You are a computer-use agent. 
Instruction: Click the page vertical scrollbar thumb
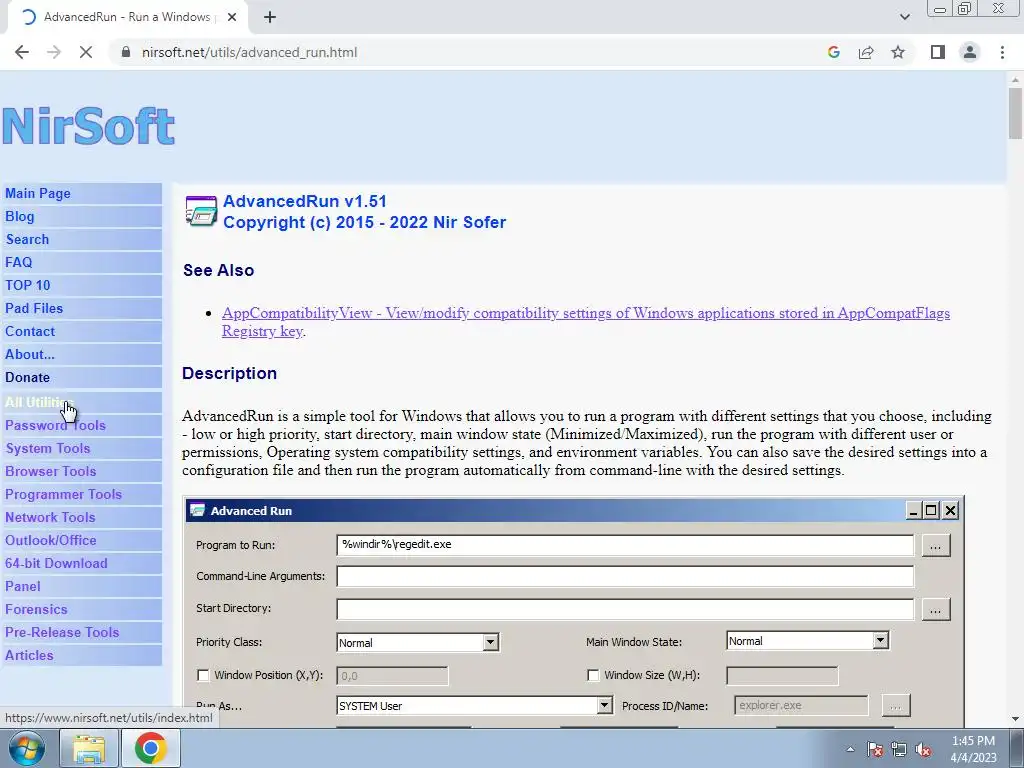click(x=1015, y=113)
